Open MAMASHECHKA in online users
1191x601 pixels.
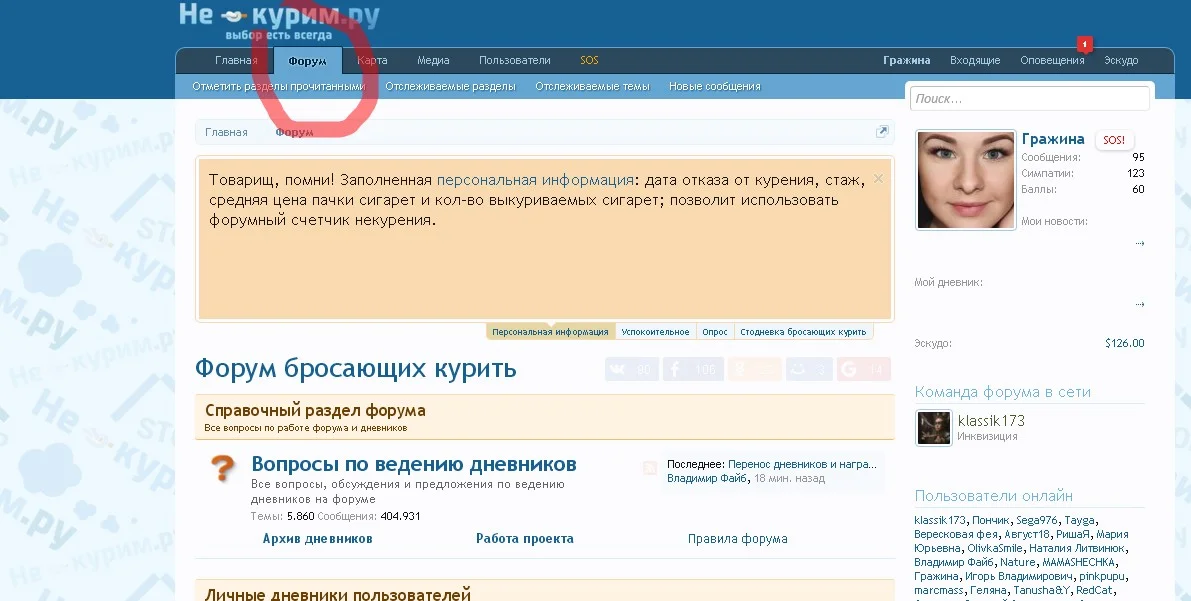coord(1078,562)
